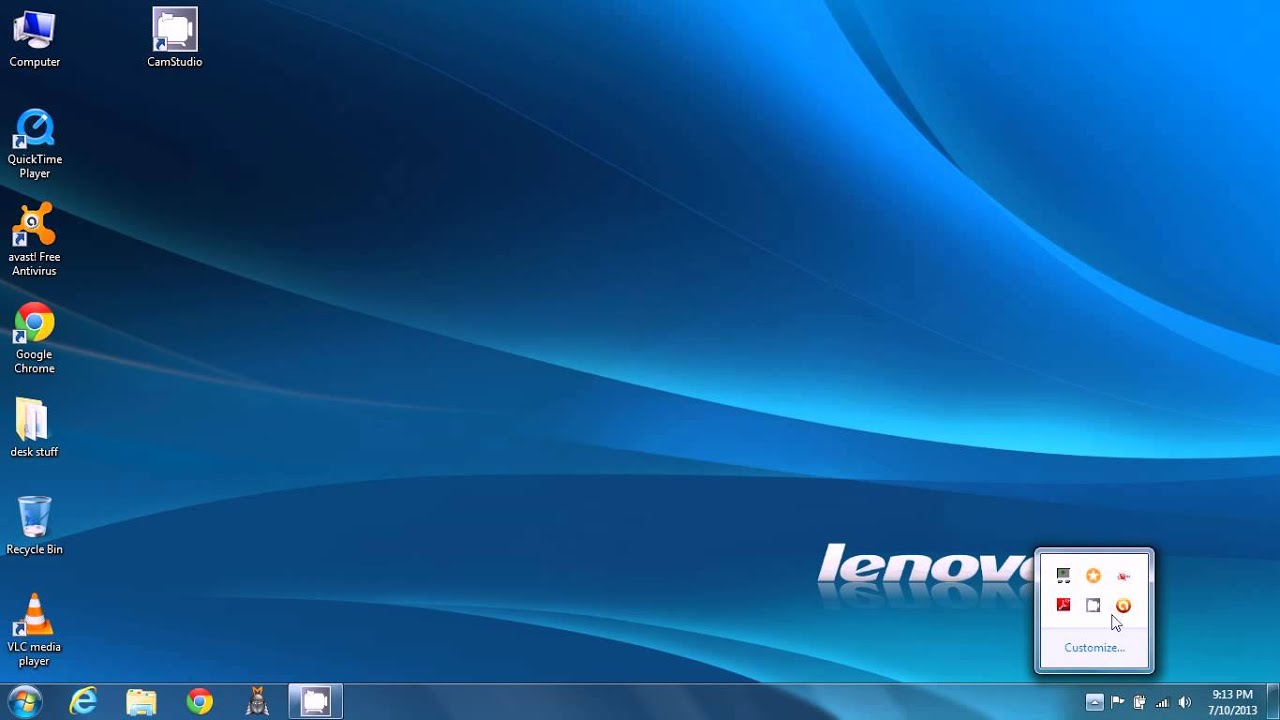Click the battery power tray icon

pos(1139,702)
